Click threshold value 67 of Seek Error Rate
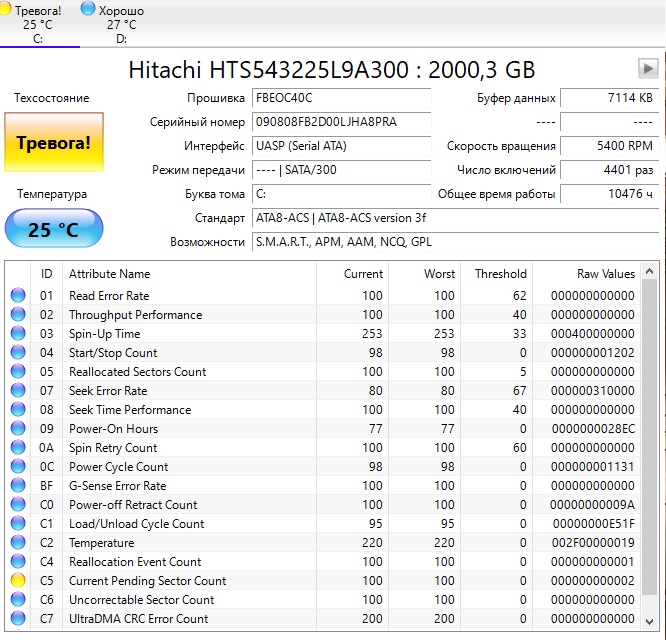Image resolution: width=666 pixels, height=640 pixels. [519, 391]
